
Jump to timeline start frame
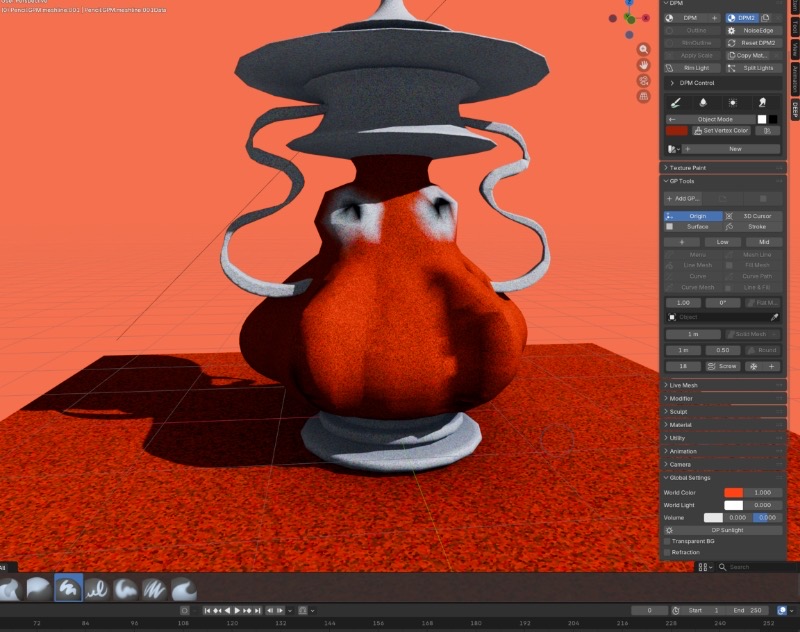[x=207, y=611]
